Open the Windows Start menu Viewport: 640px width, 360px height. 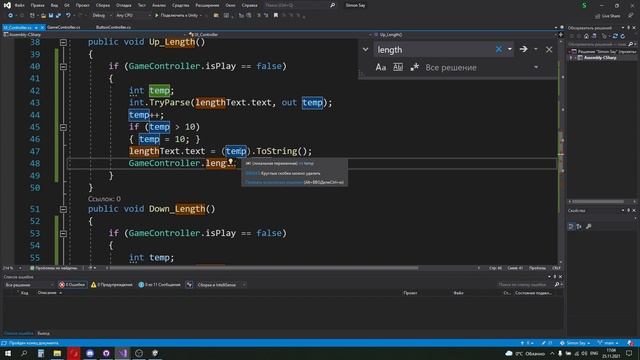coord(8,353)
